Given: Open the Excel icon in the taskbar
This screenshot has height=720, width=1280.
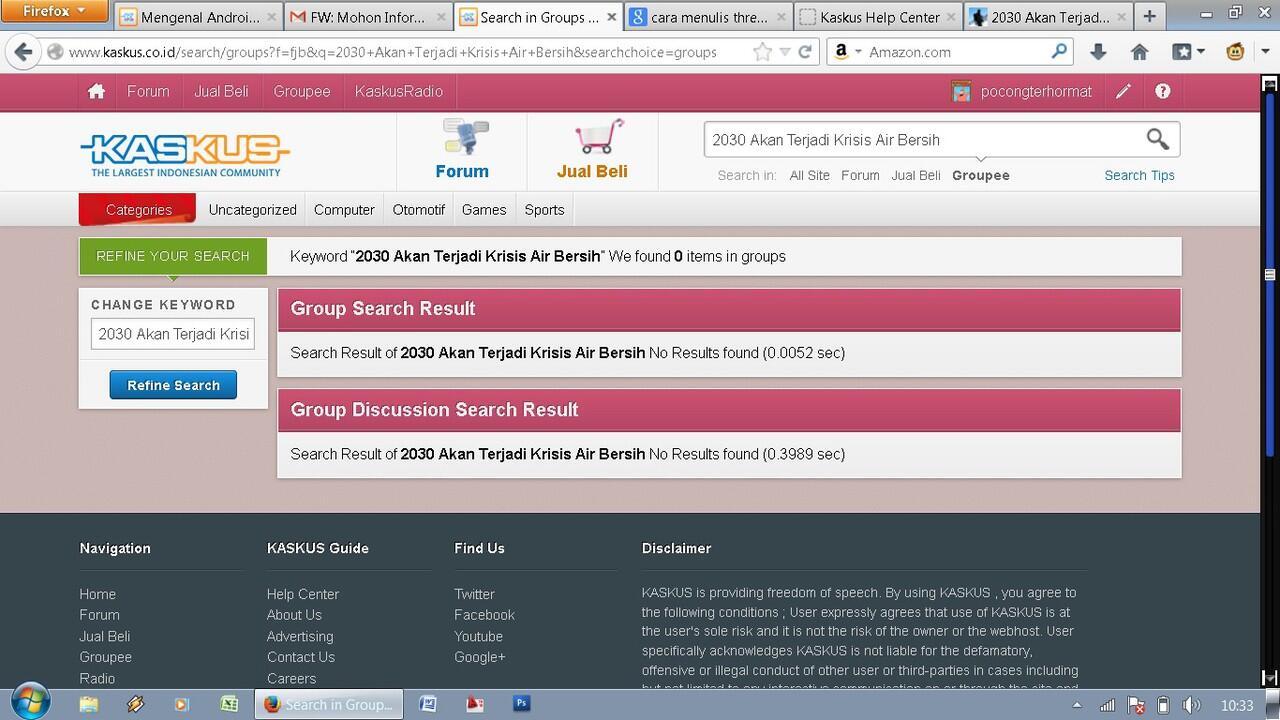Looking at the screenshot, I should (229, 704).
